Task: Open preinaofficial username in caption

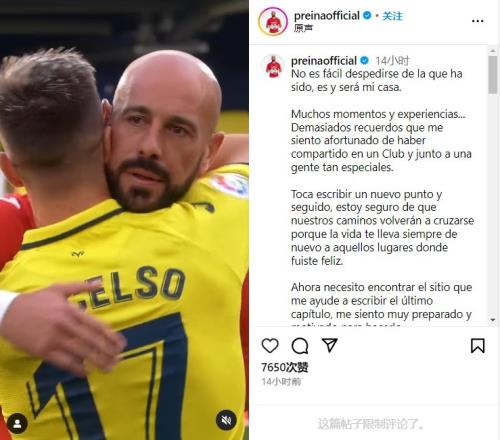Action: point(324,61)
